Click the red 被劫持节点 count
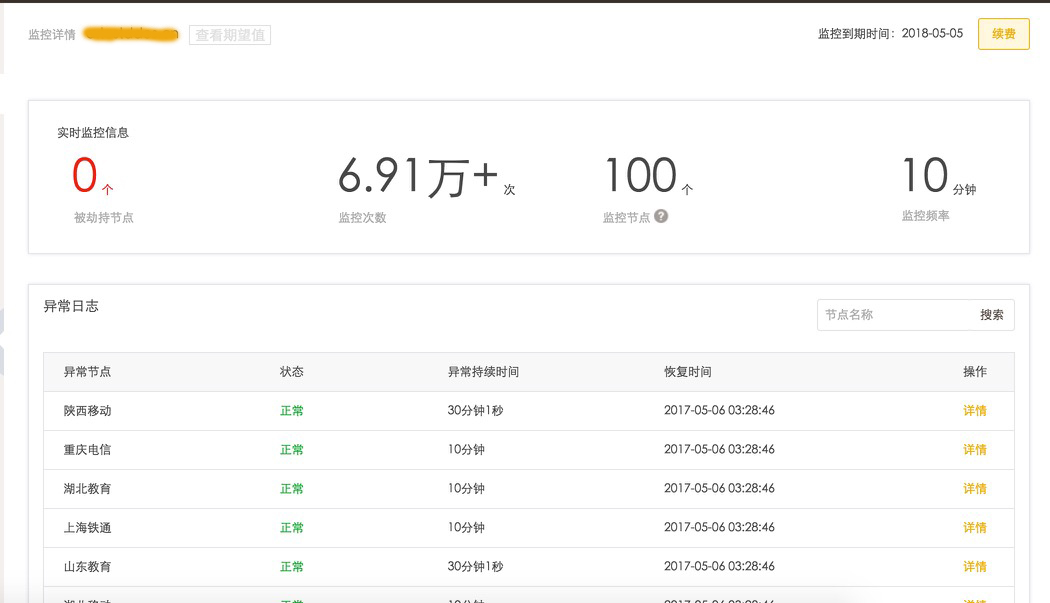The height and width of the screenshot is (603, 1050). tap(85, 177)
